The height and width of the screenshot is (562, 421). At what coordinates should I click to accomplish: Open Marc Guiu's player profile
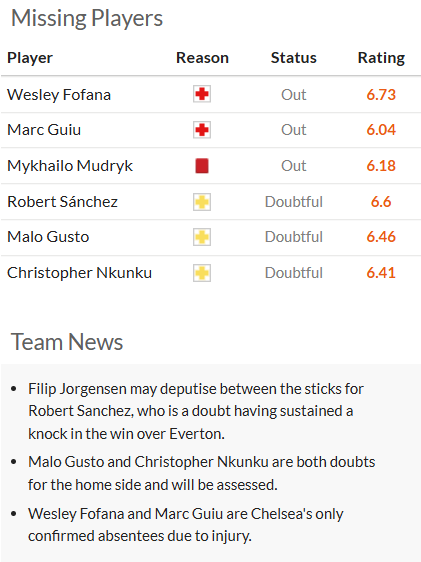pyautogui.click(x=44, y=130)
